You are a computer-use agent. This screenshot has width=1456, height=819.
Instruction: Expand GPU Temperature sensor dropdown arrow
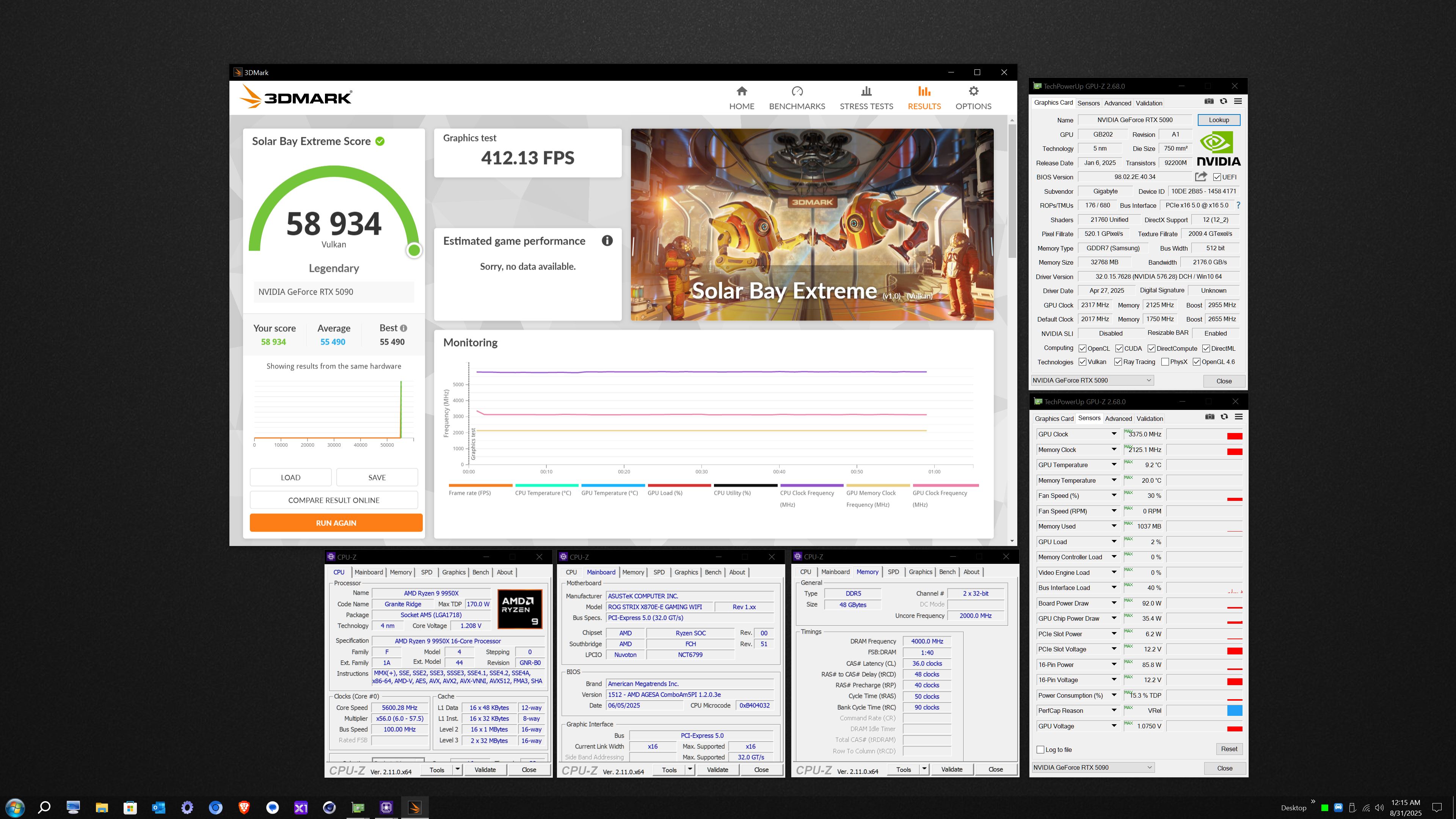click(1114, 464)
